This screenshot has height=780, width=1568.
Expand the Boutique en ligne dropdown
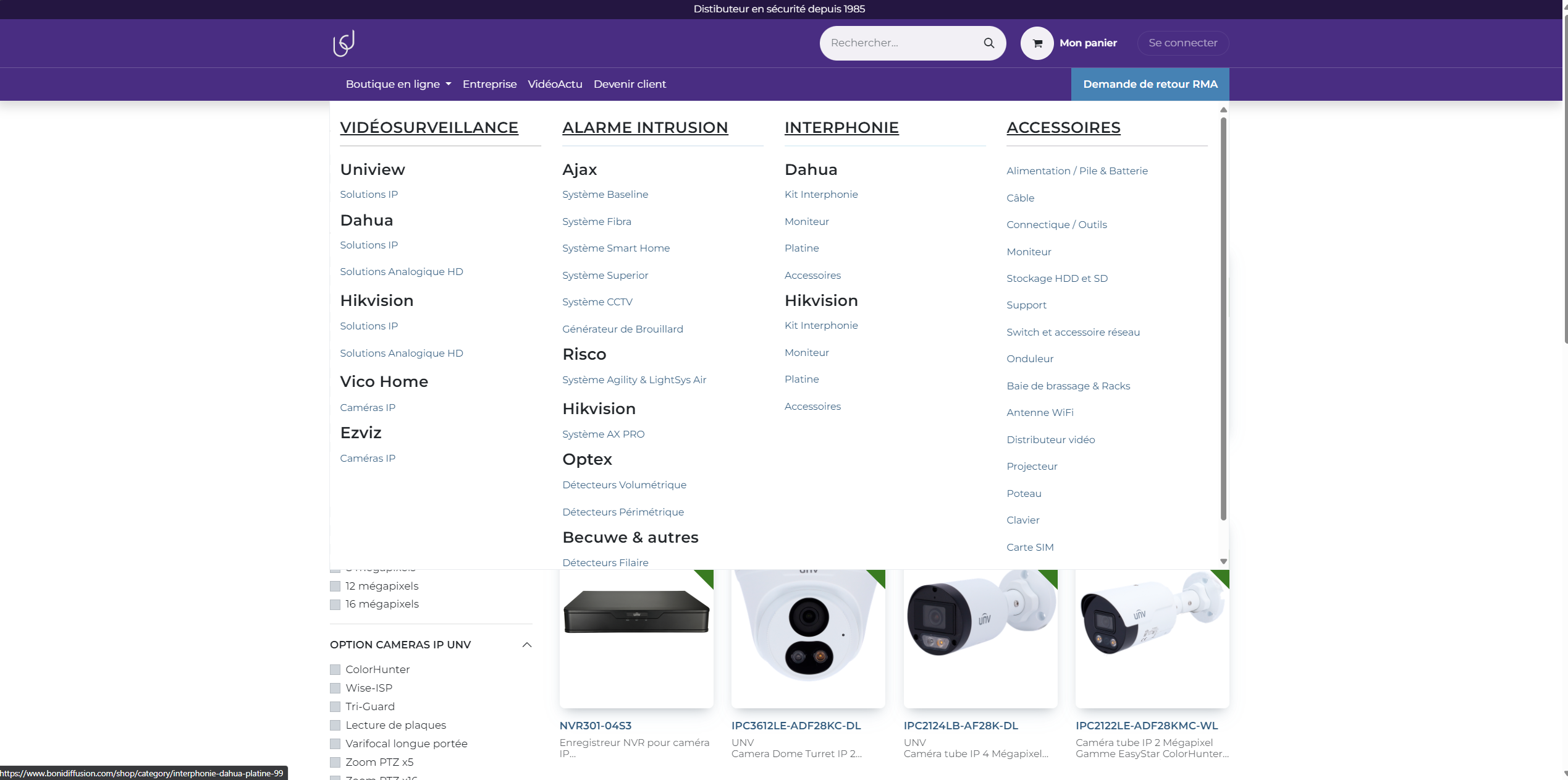coord(398,84)
